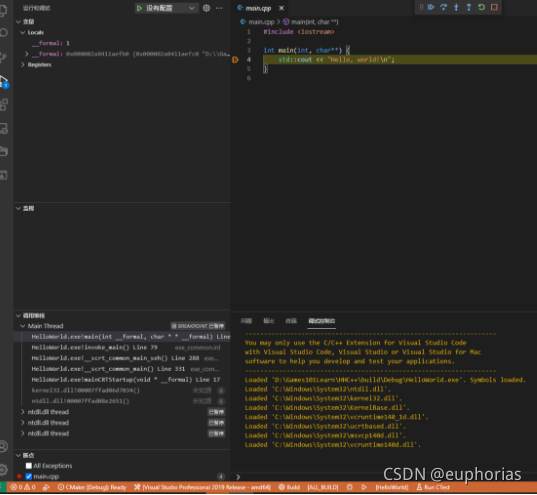
Task: Select Visual Studio Professional 2019 kit in status bar
Action: pyautogui.click(x=202, y=487)
